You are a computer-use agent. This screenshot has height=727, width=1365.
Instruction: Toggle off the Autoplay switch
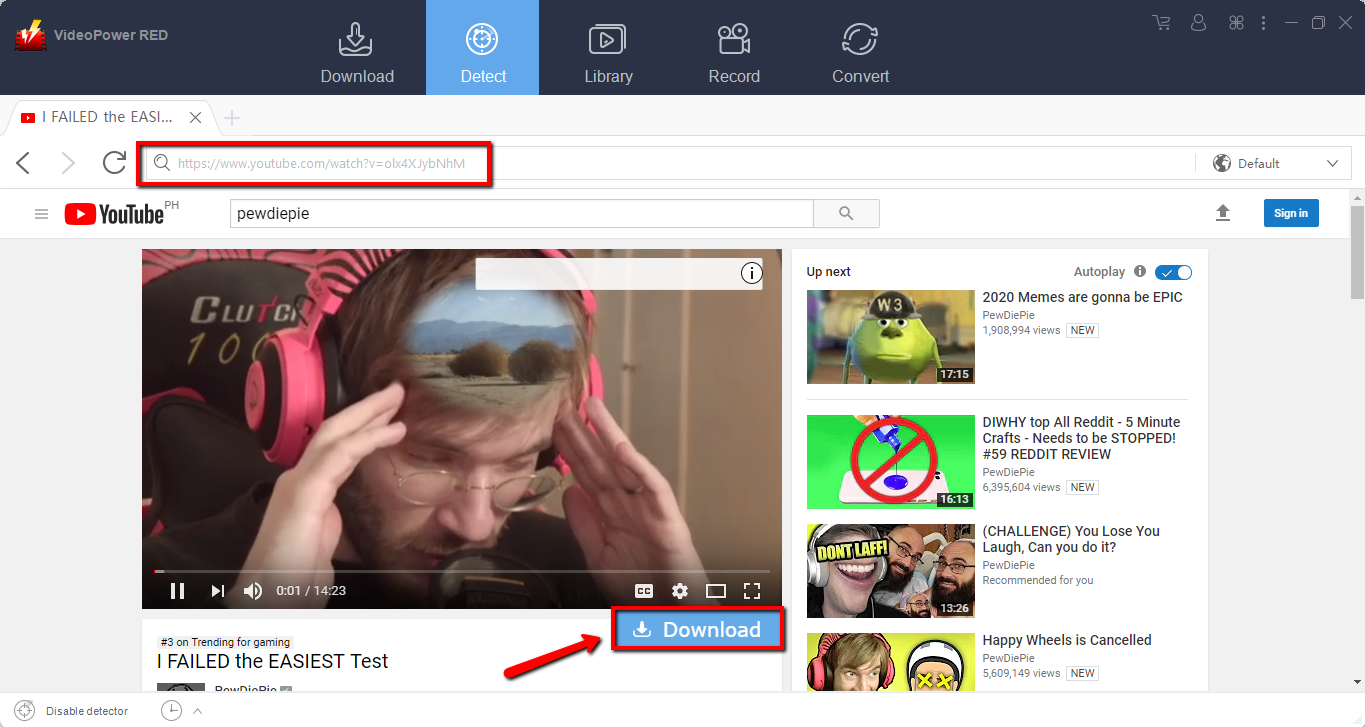[x=1173, y=271]
